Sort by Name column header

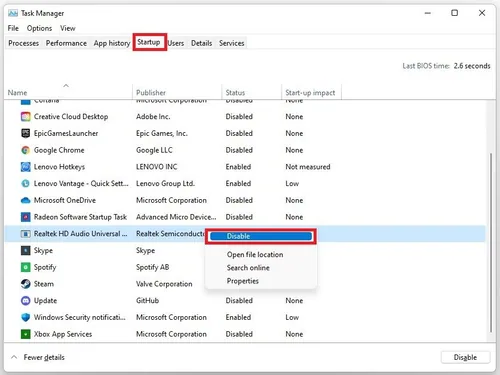pos(17,93)
